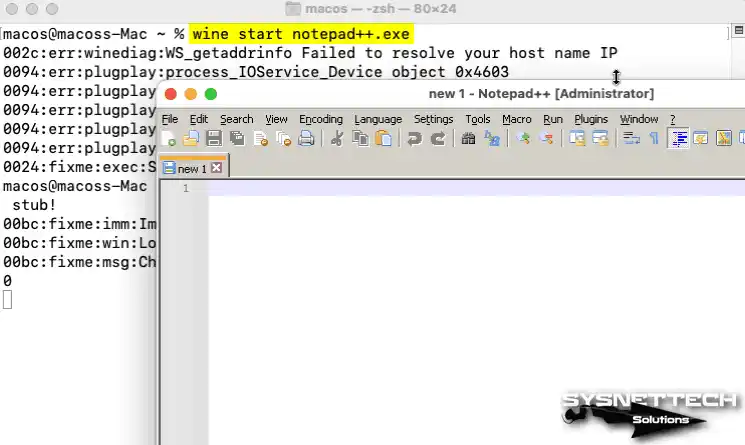
Task: Click the user-defined language dialog icon
Action: [701, 139]
